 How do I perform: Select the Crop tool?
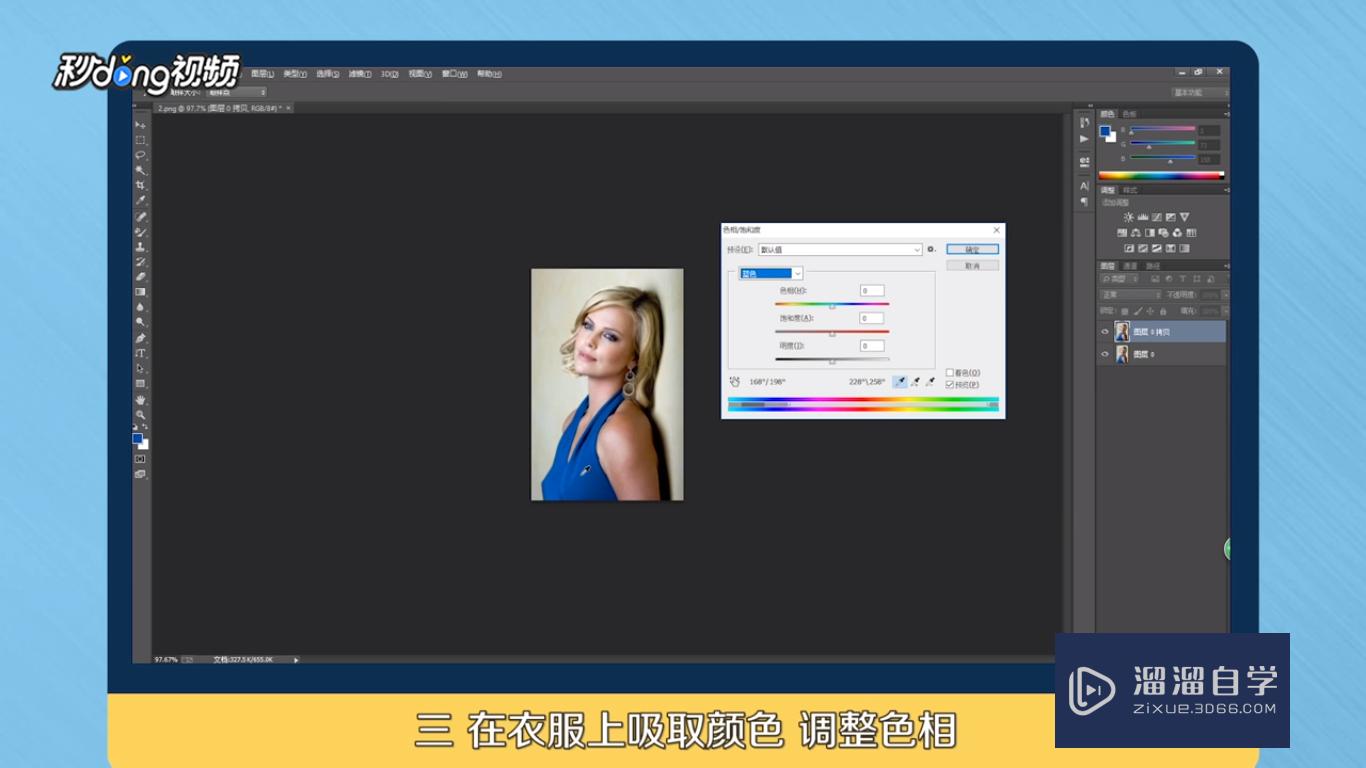click(x=141, y=185)
